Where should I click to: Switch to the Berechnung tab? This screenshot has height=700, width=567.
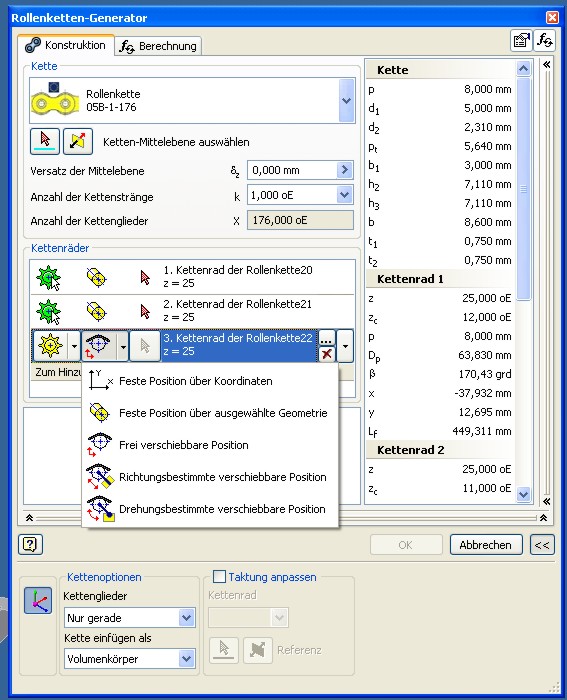pos(158,46)
